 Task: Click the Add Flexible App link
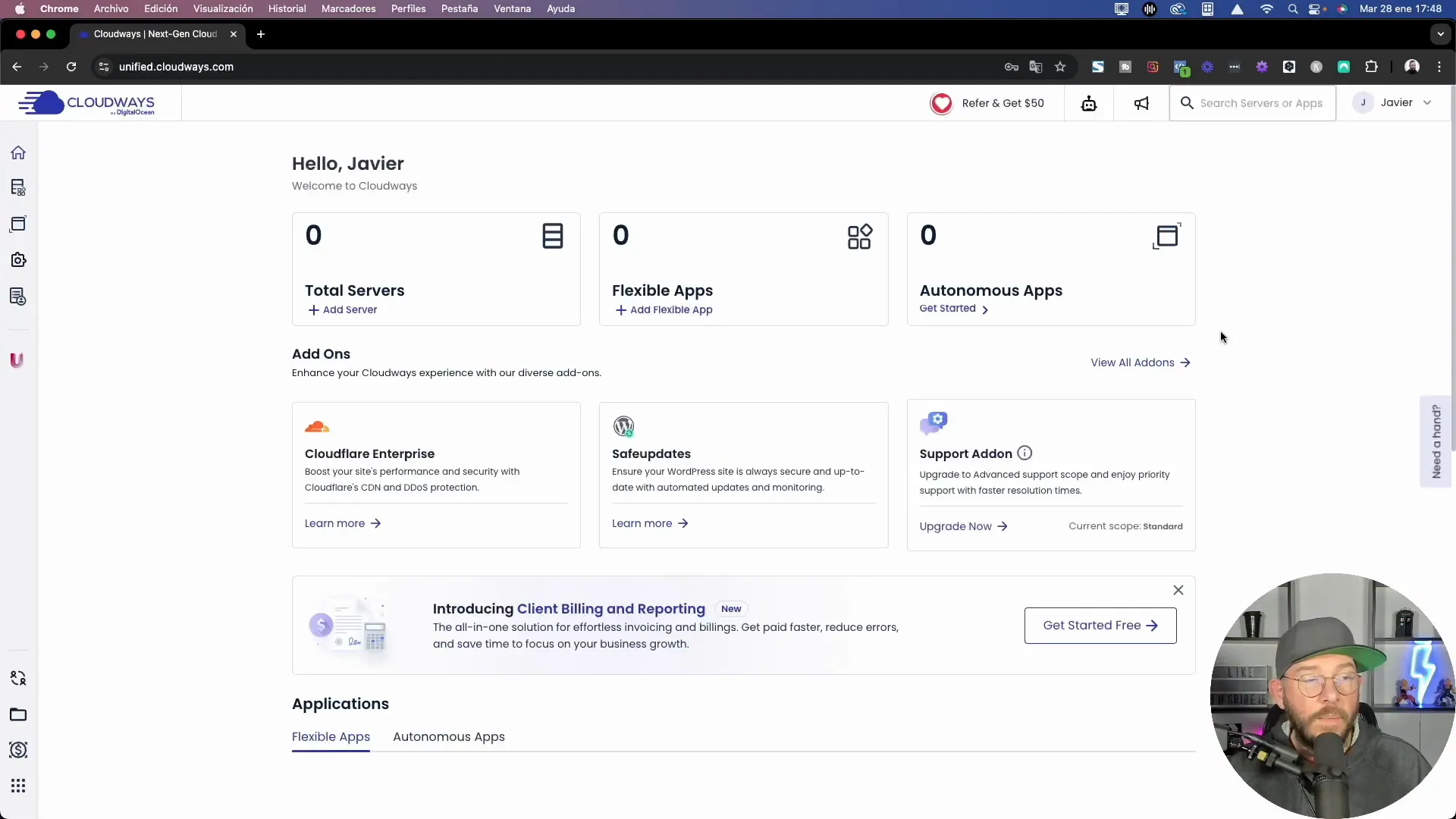click(664, 310)
